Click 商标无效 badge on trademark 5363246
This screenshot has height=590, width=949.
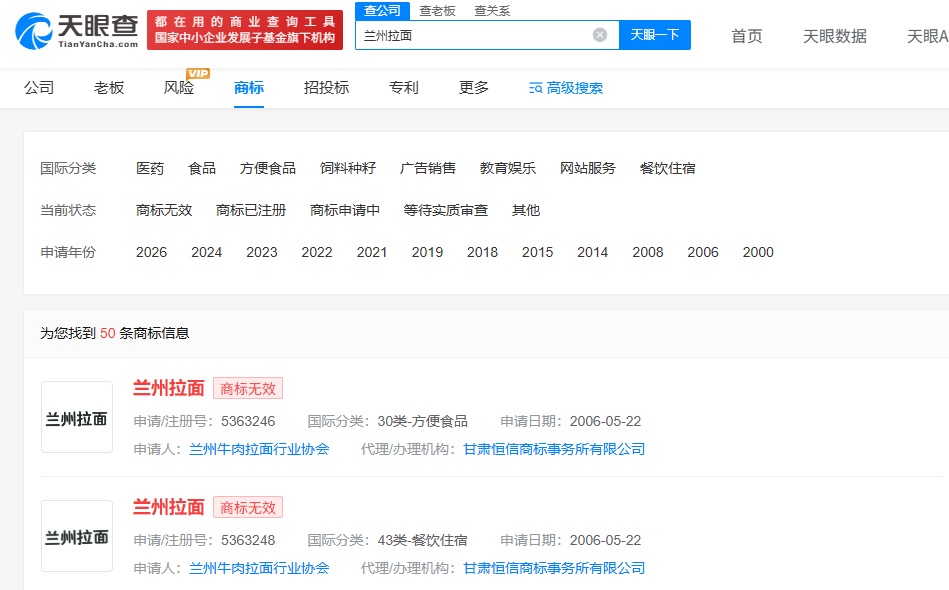coord(248,388)
